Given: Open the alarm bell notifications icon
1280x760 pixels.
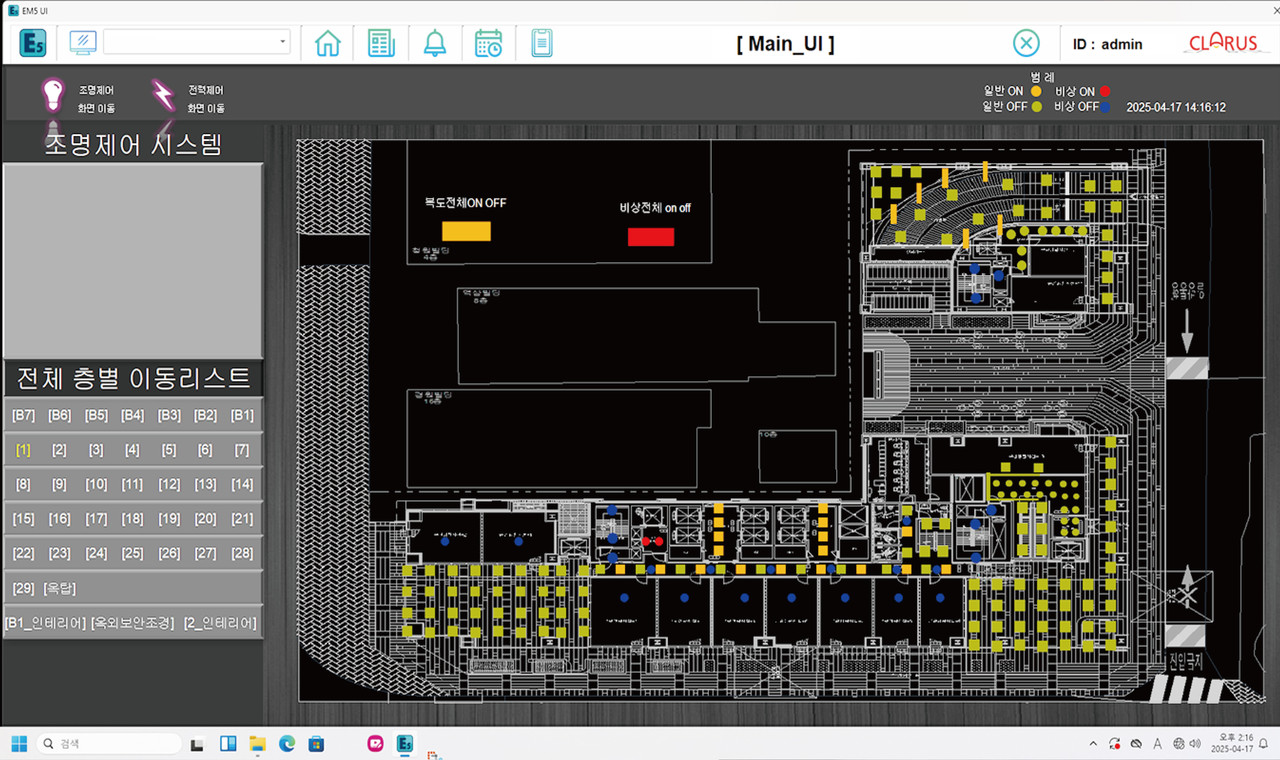Looking at the screenshot, I should point(435,43).
